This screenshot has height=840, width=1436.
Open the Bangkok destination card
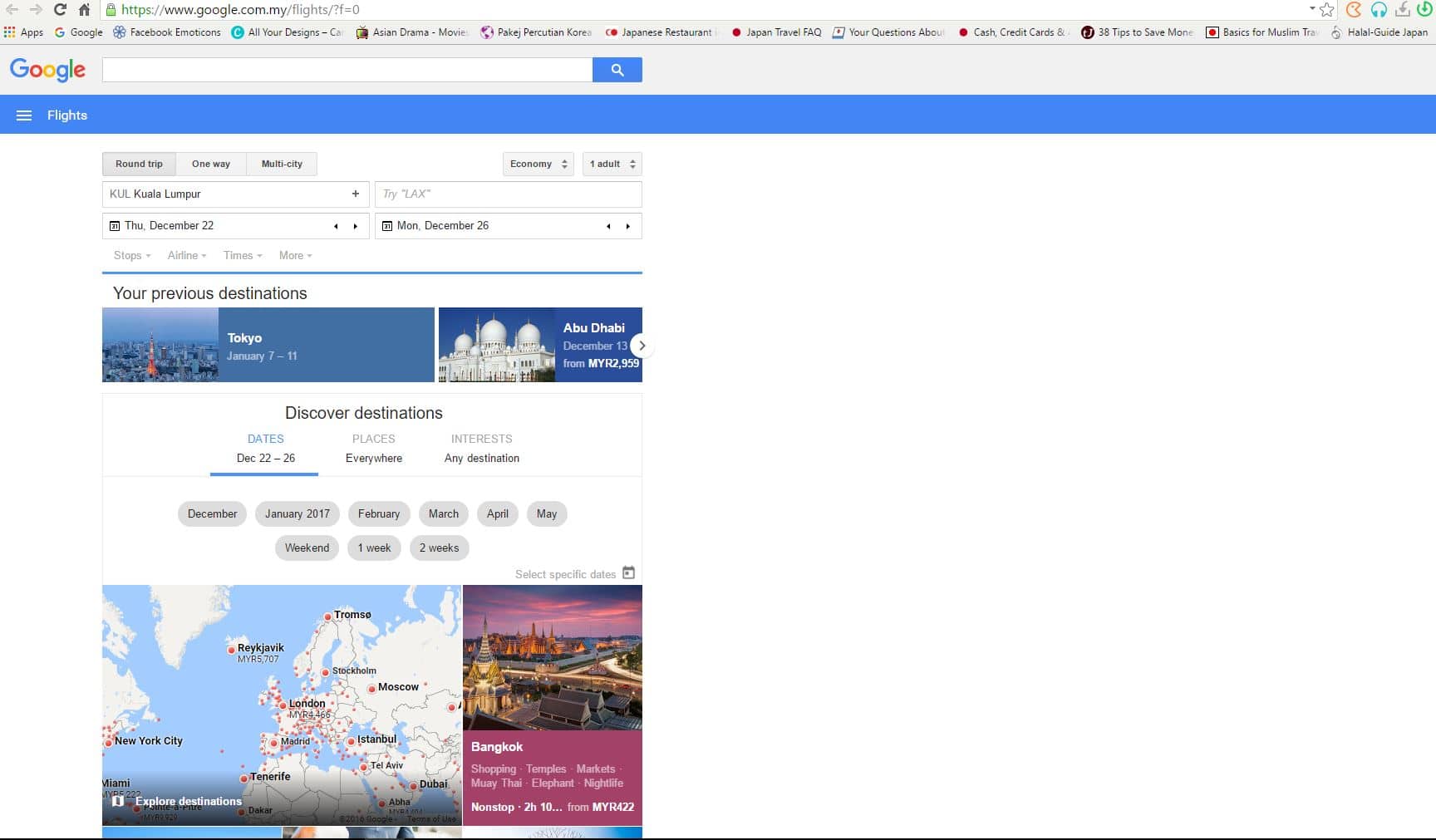coord(553,705)
